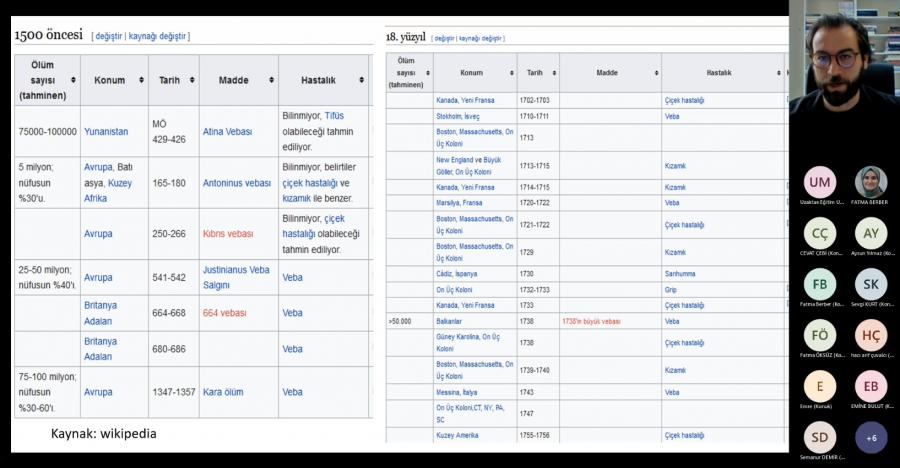This screenshot has width=900, height=468.
Task: Select the EB avatar for Emine Bulut
Action: pyautogui.click(x=871, y=386)
